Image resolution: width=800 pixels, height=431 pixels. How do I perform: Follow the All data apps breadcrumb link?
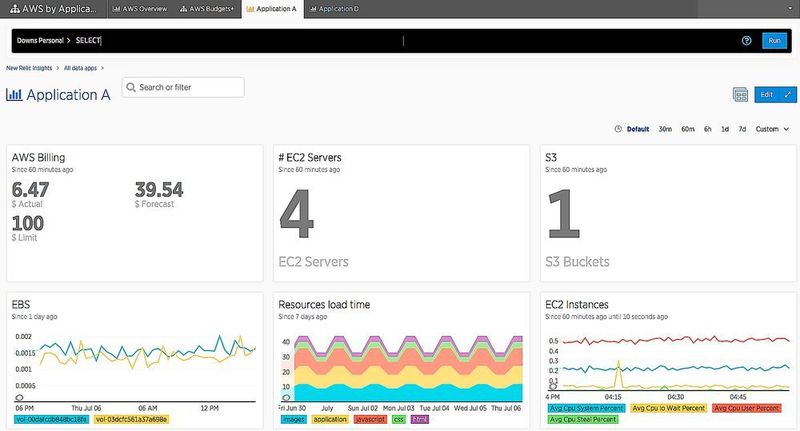click(80, 68)
